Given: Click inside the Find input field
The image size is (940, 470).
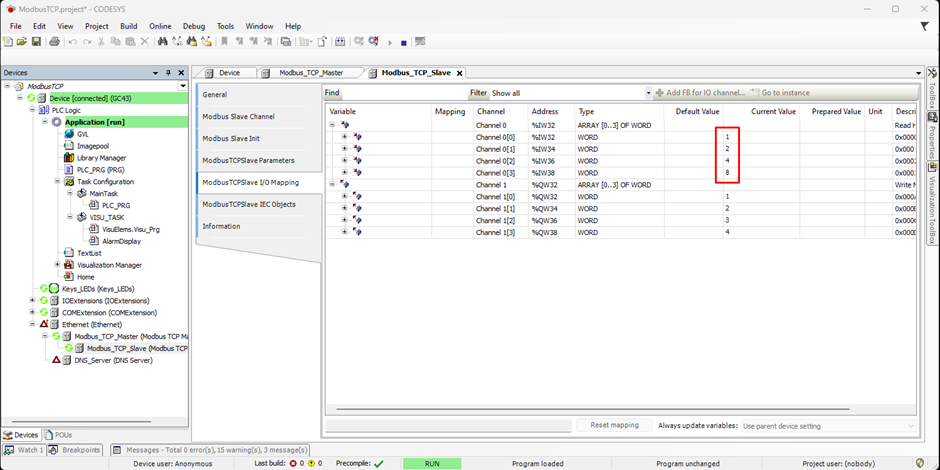Looking at the screenshot, I should (x=405, y=94).
